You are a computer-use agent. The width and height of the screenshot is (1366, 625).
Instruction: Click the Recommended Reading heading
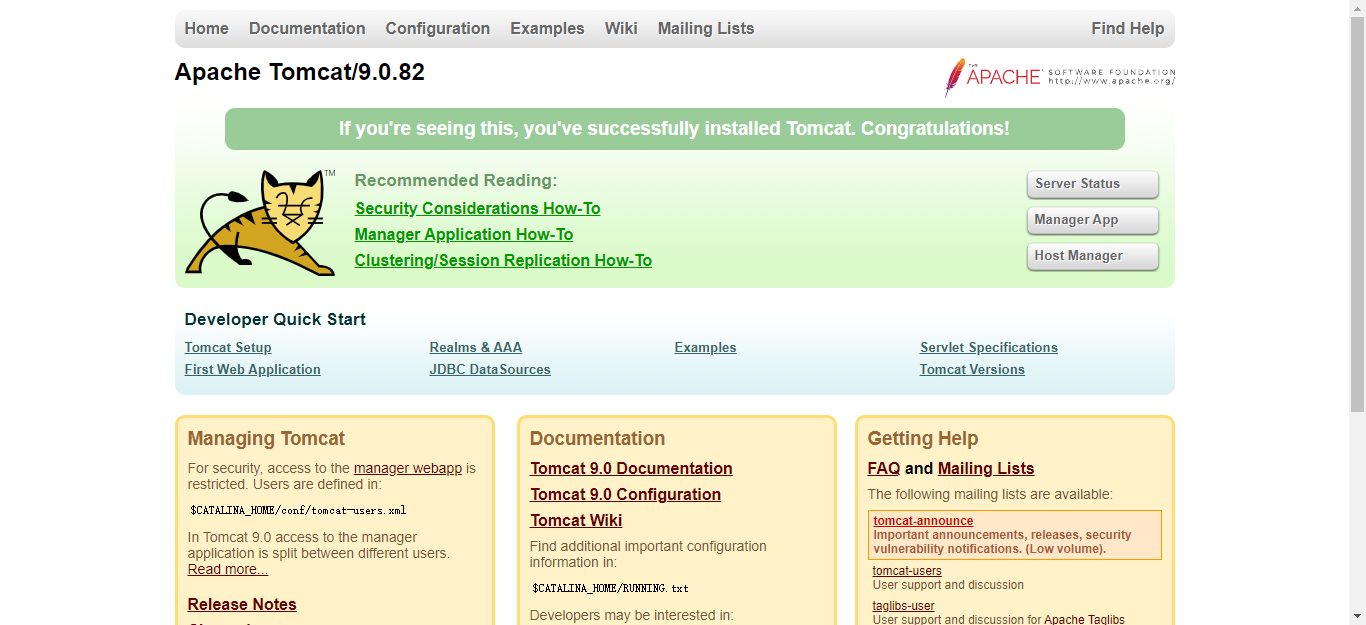[x=456, y=180]
